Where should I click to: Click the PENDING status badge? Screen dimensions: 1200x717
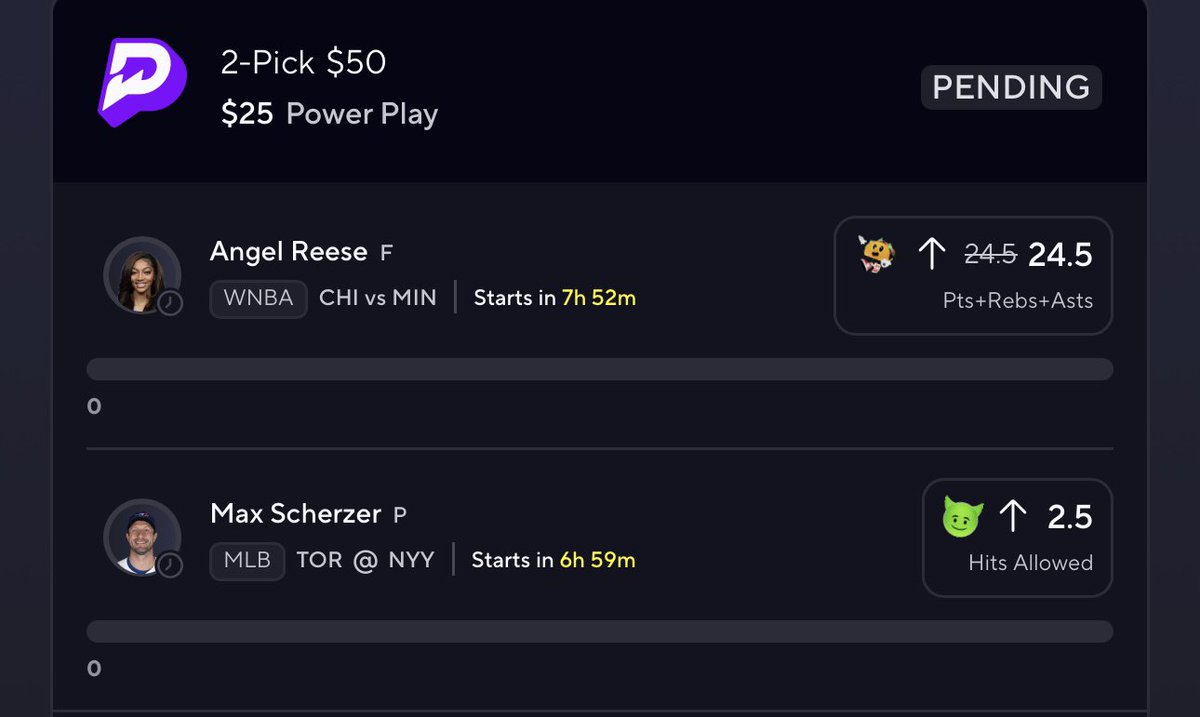[x=1011, y=87]
